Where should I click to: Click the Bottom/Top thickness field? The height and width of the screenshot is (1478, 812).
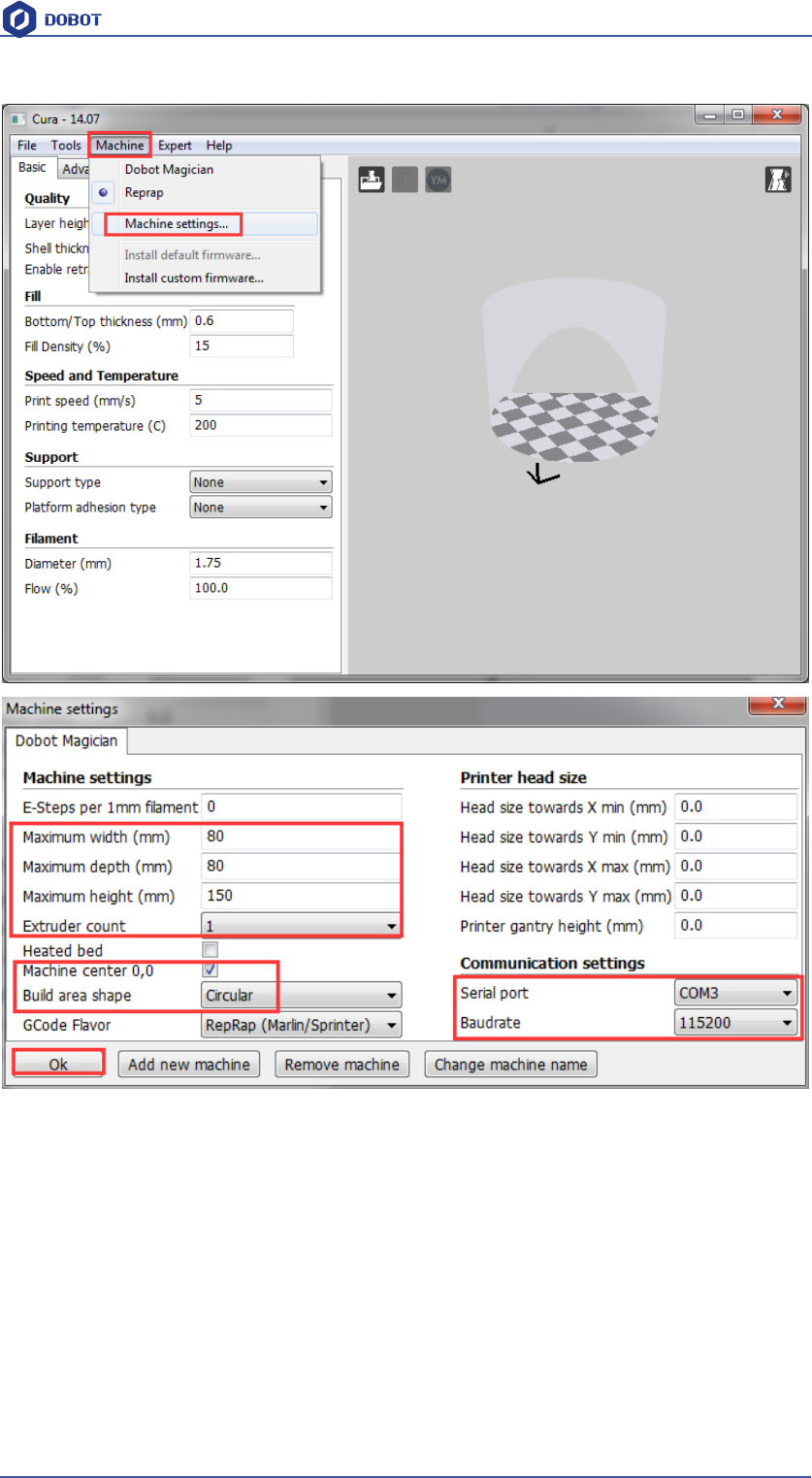[x=242, y=320]
